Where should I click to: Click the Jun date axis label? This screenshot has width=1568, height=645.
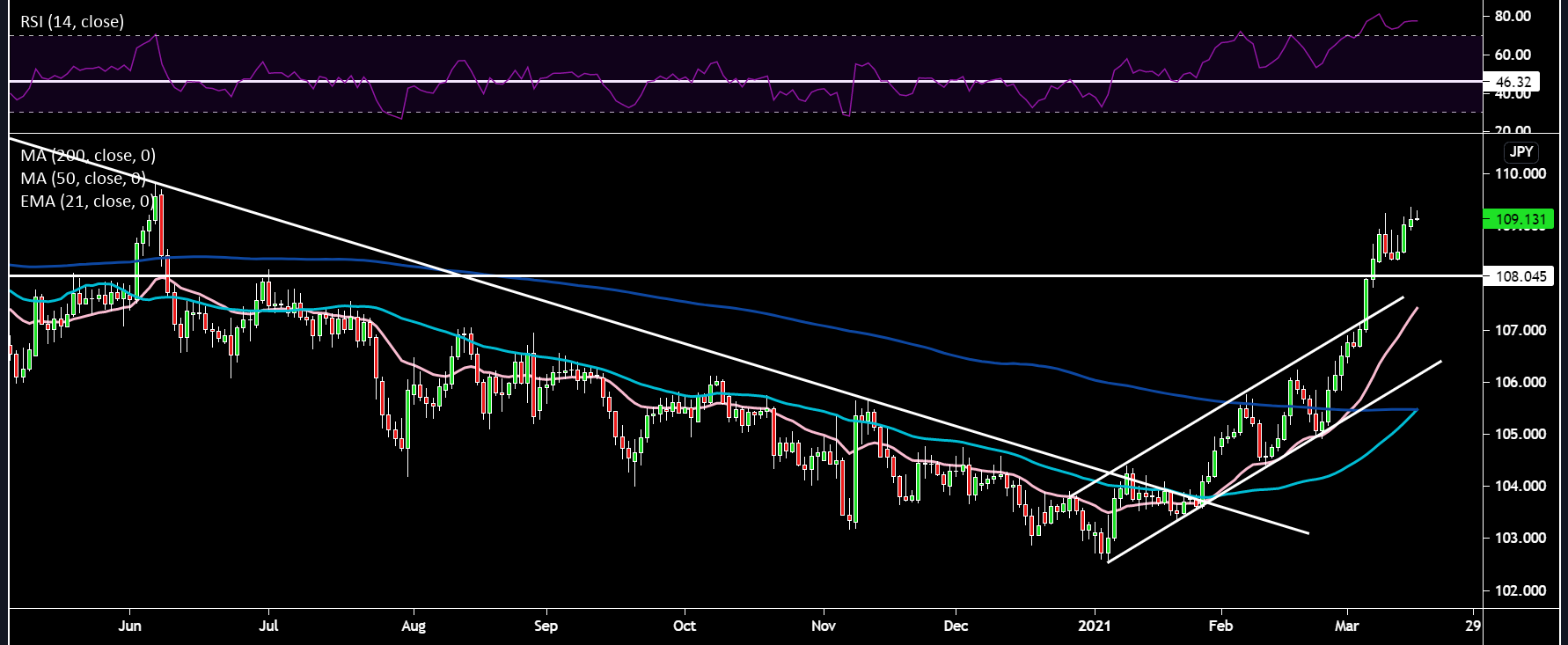(129, 626)
